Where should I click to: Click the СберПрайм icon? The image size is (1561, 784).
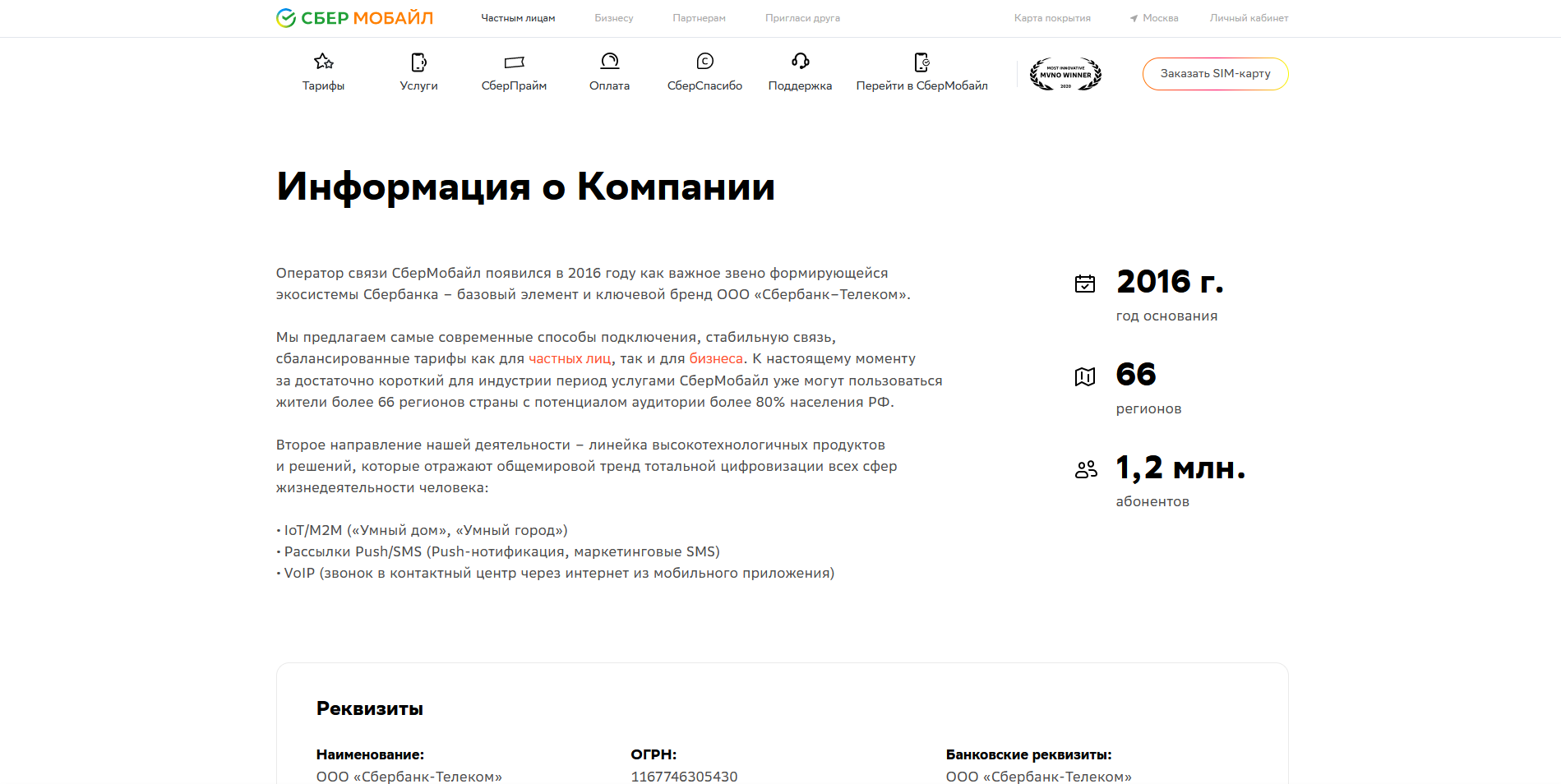514,62
